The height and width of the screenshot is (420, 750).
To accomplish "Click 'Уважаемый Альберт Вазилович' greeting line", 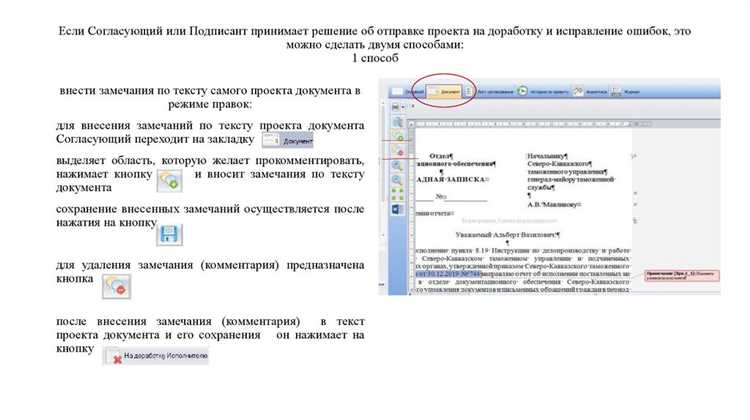I will point(507,235).
